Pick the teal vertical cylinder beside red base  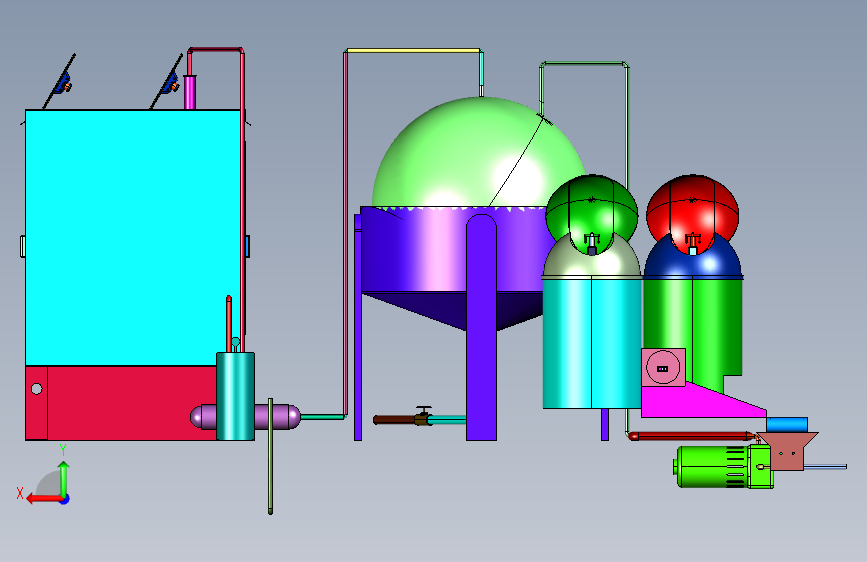(x=236, y=396)
